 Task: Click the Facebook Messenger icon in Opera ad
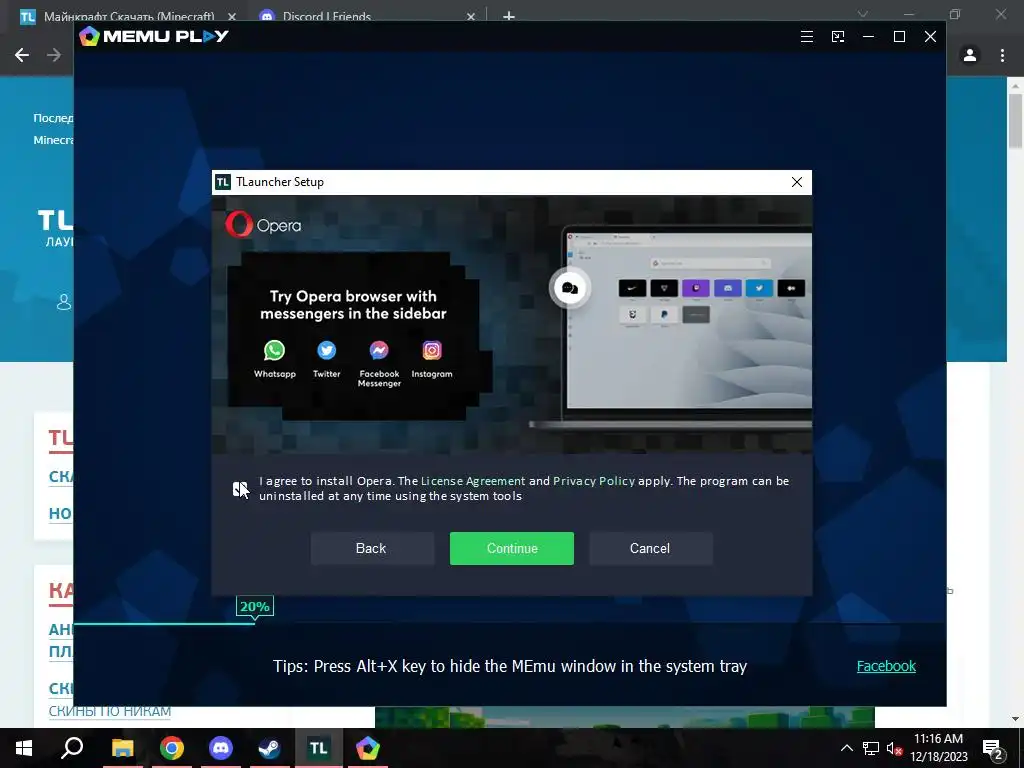[x=379, y=351]
